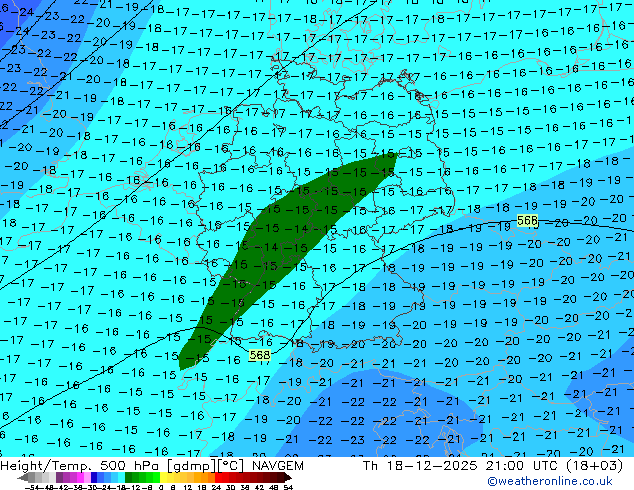The image size is (634, 490).
Task: Click the weatheronline.co.uk copyright link
Action: [x=553, y=481]
